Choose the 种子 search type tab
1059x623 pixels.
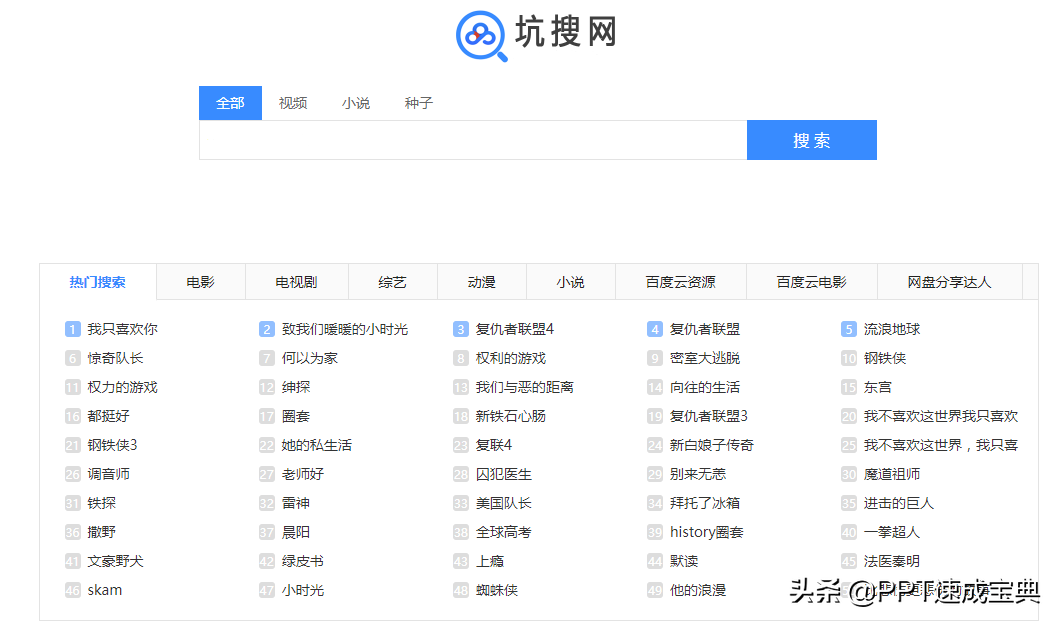418,103
